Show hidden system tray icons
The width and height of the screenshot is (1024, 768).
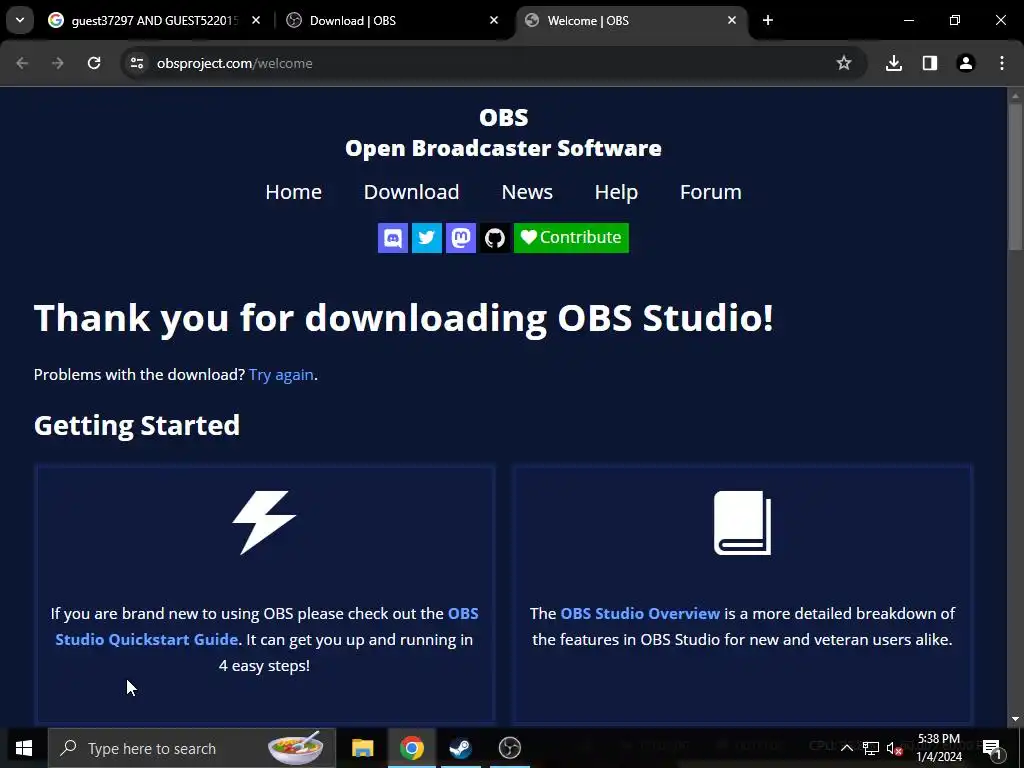(x=846, y=748)
